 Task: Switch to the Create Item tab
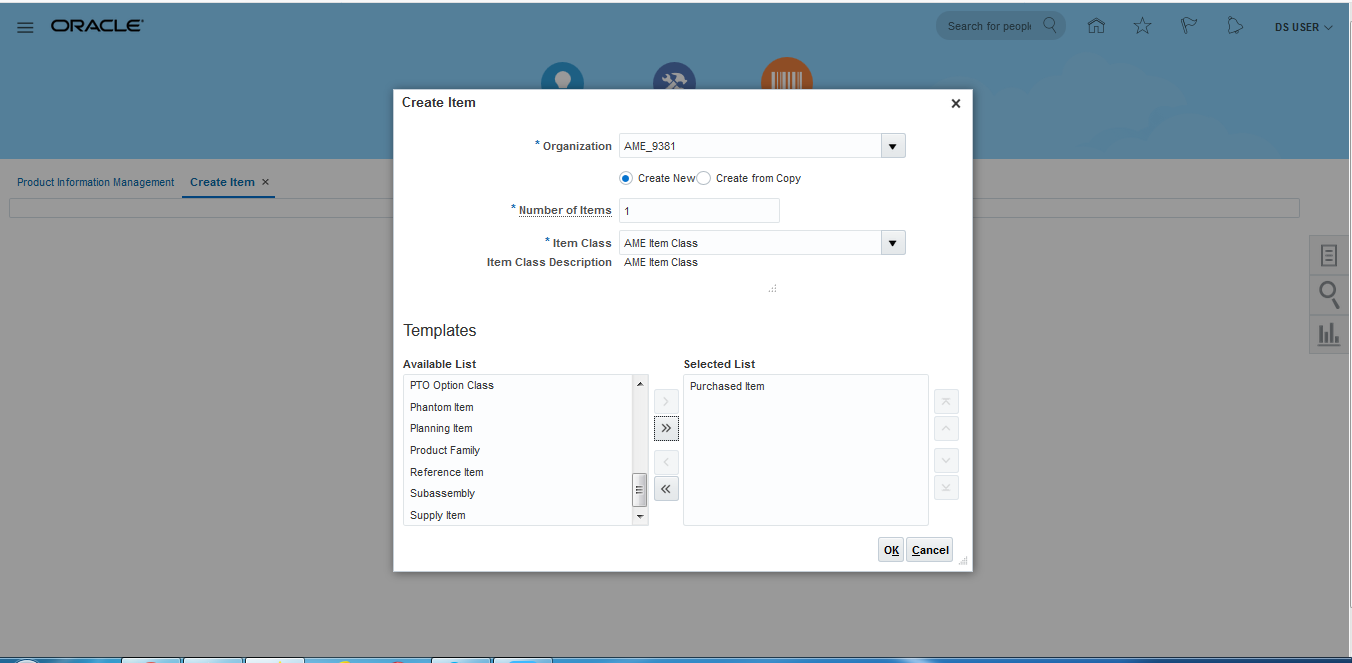tap(222, 182)
